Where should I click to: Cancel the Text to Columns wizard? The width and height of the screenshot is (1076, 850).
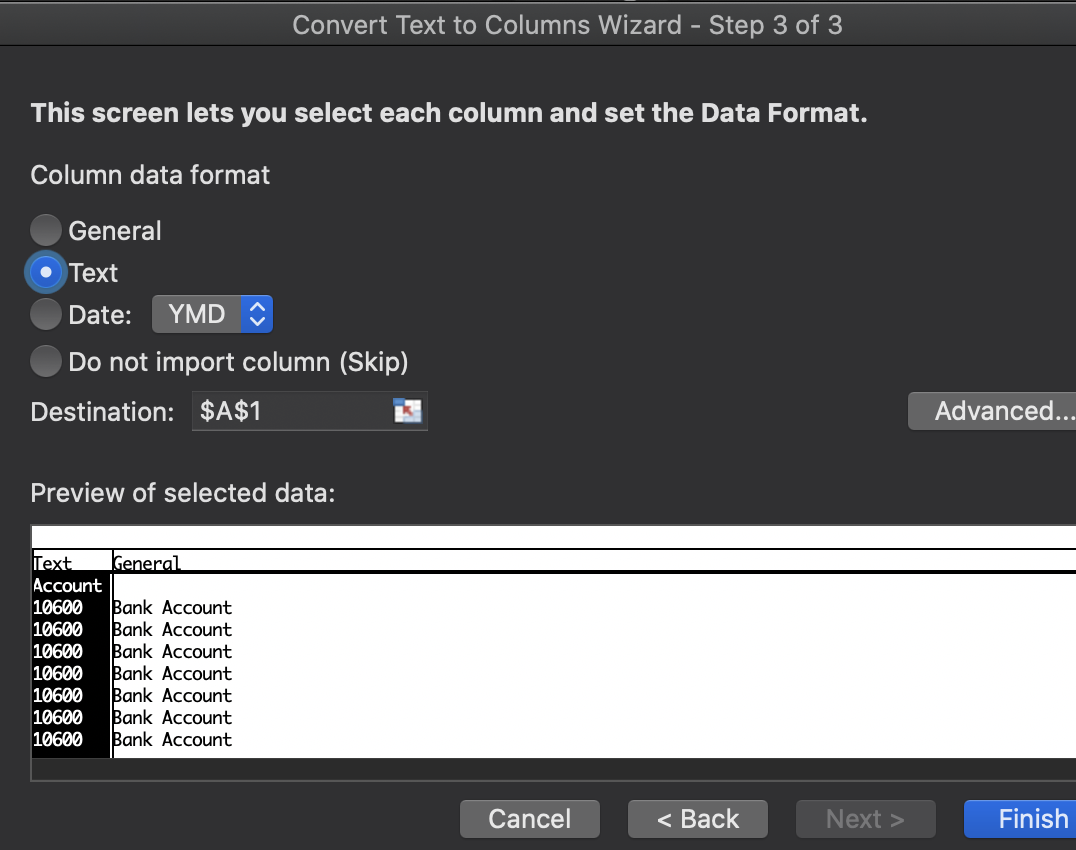(529, 818)
